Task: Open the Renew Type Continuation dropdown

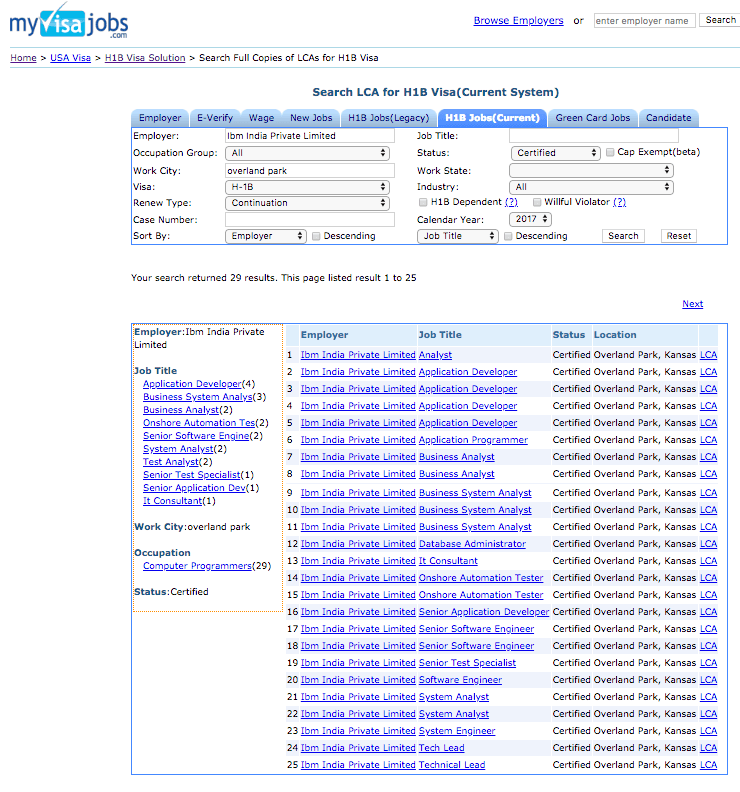Action: (307, 203)
